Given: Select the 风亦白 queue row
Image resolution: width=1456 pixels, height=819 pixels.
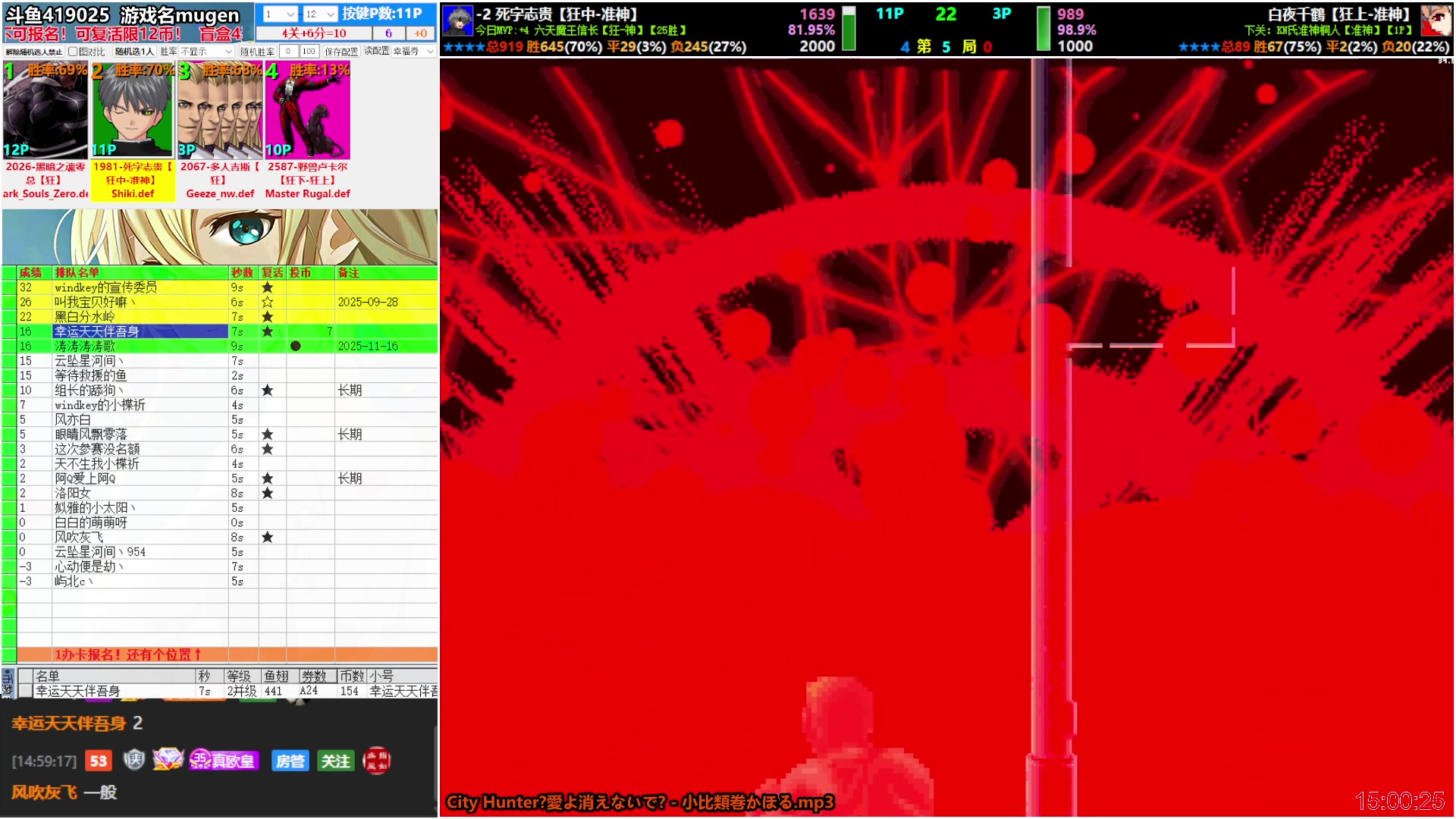Looking at the screenshot, I should [x=227, y=419].
